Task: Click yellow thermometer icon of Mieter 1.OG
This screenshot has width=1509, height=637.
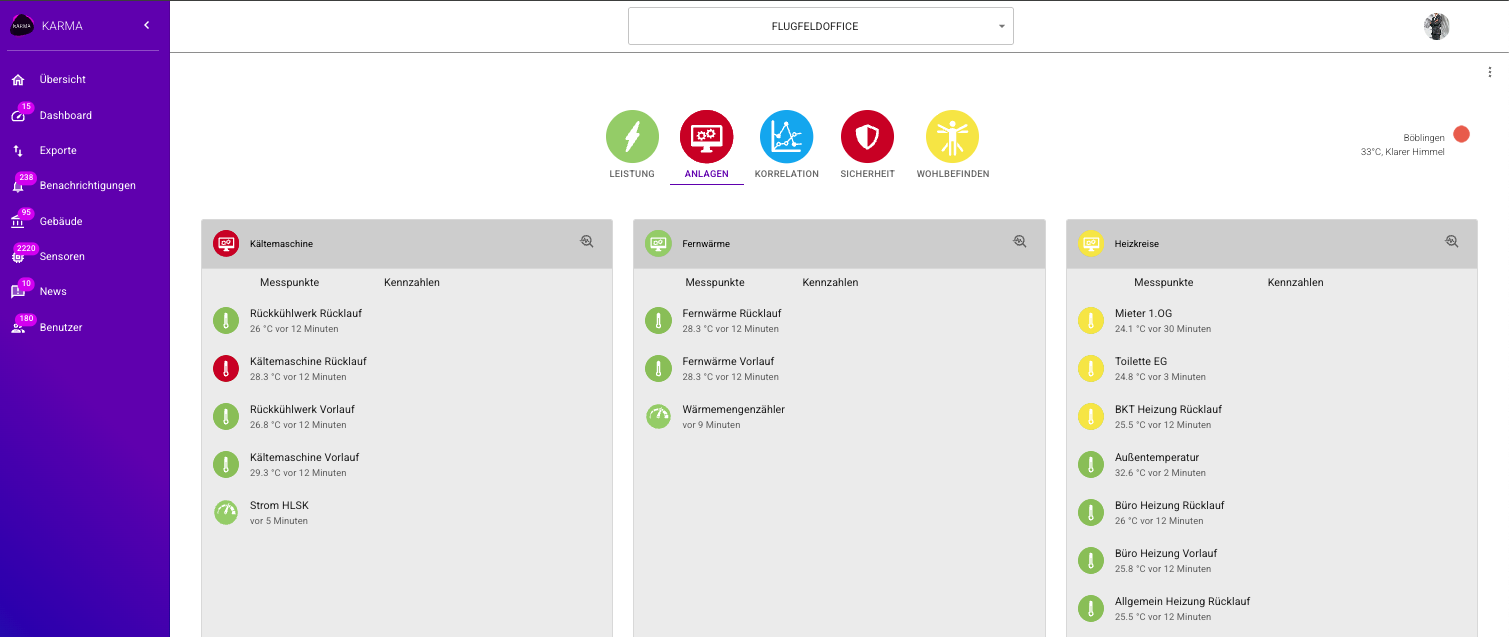Action: point(1090,320)
